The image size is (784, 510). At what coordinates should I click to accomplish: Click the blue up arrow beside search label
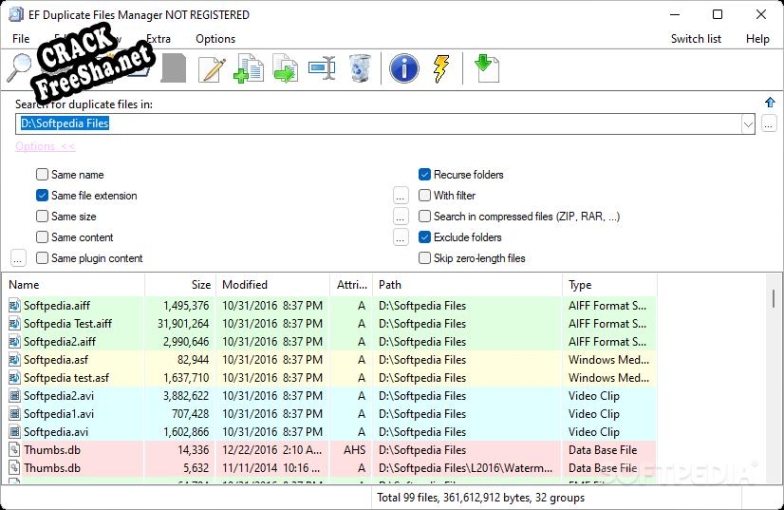(x=769, y=103)
